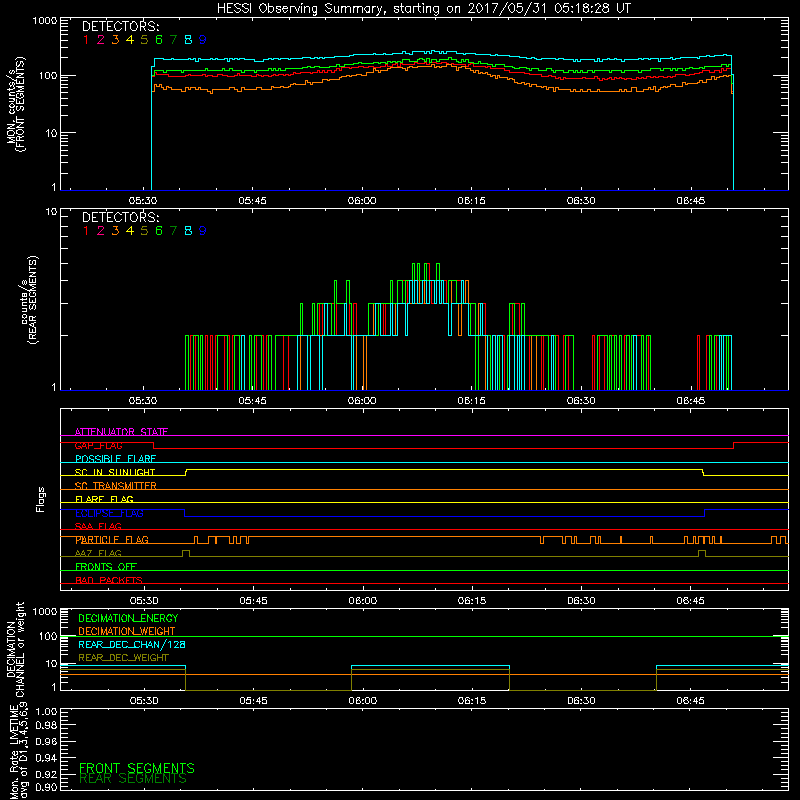Click the ECLIPSE_FLAG label
This screenshot has width=800, height=800.
pos(109,513)
